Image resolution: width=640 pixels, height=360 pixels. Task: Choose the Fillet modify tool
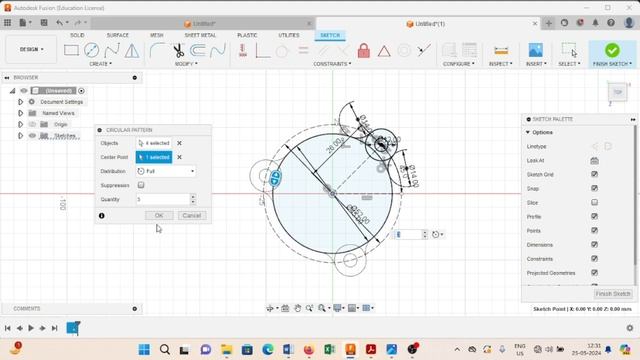tap(158, 50)
